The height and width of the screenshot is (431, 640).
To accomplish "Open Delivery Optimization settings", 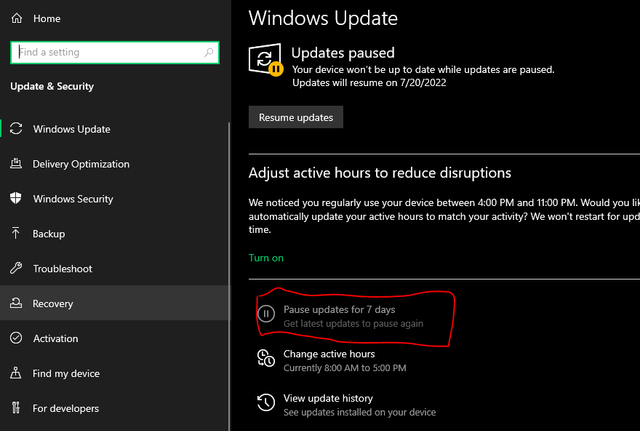I will pyautogui.click(x=114, y=164).
